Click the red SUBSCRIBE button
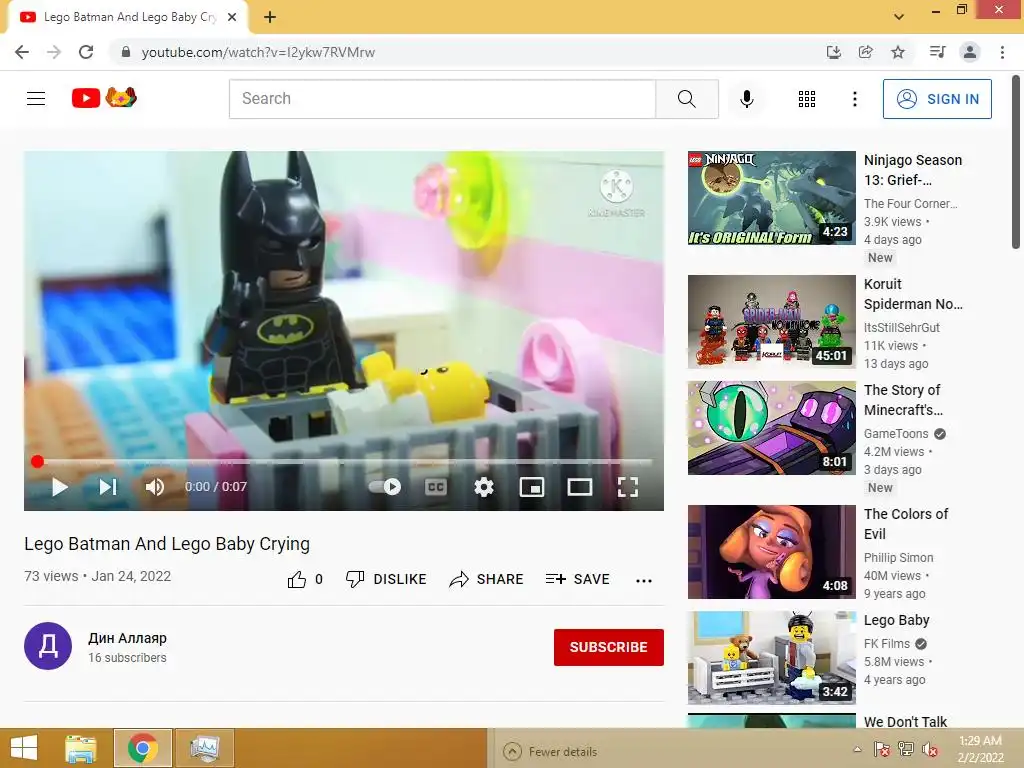Screen dimensions: 1024x768 coord(609,647)
